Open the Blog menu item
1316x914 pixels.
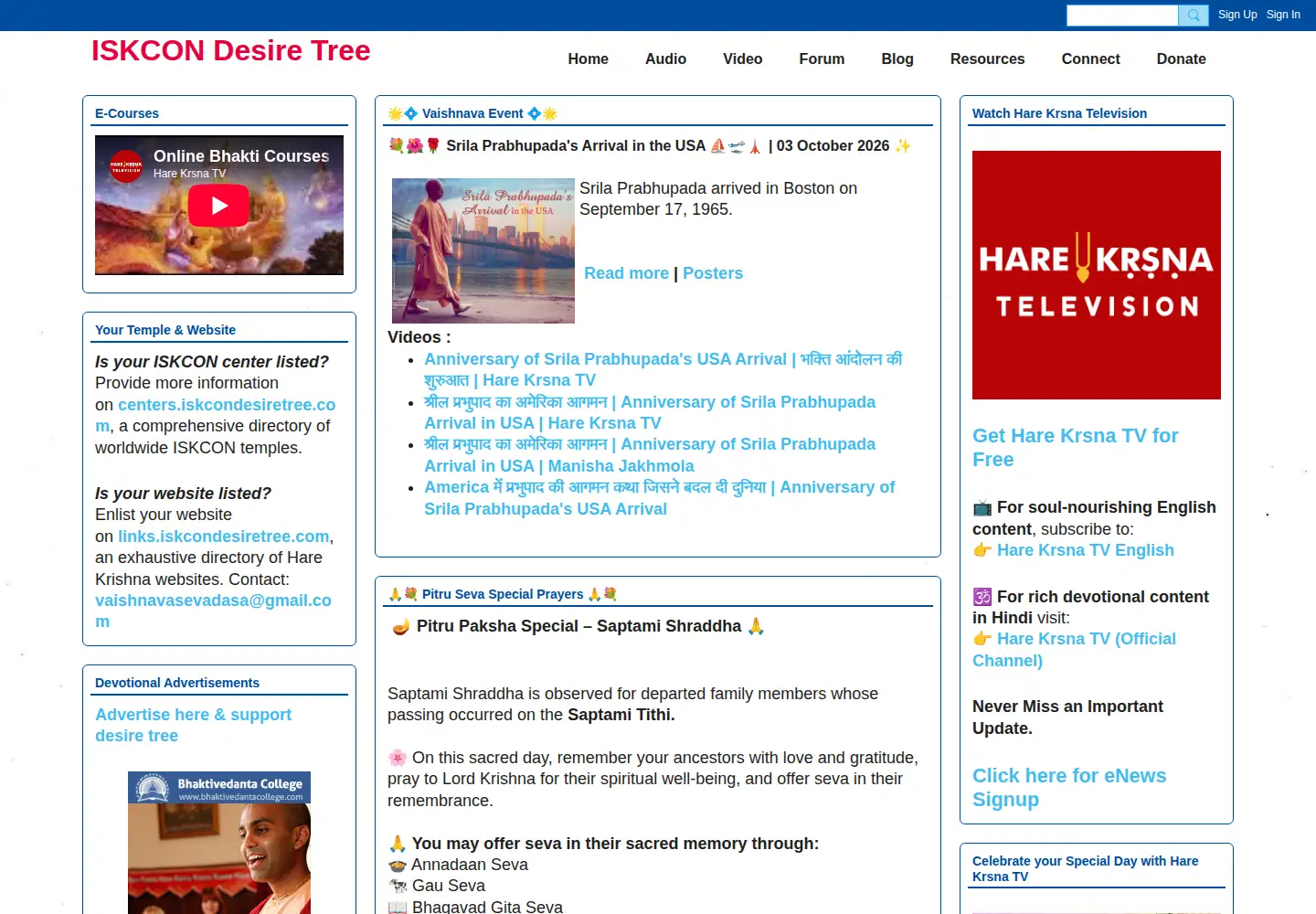pos(897,58)
